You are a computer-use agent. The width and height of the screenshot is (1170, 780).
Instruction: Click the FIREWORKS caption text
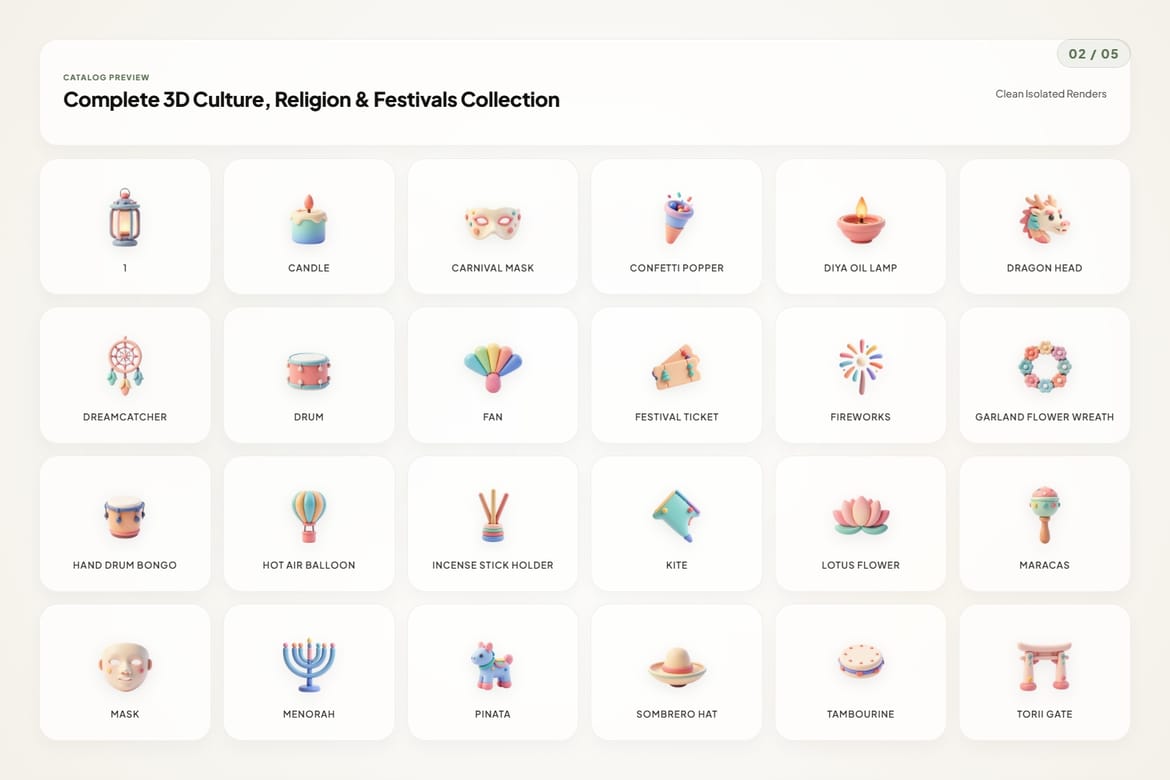(860, 417)
